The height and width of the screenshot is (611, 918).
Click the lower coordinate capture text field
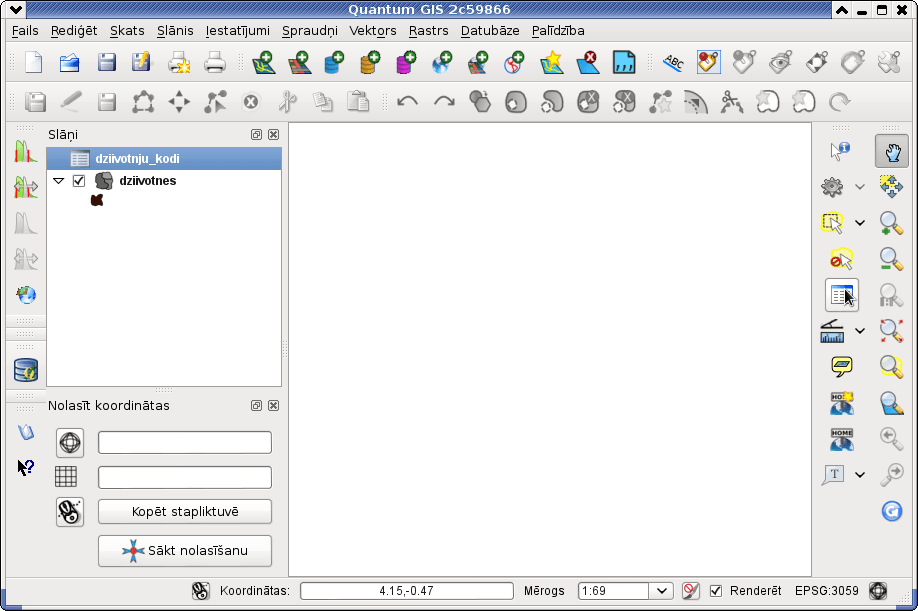[185, 478]
